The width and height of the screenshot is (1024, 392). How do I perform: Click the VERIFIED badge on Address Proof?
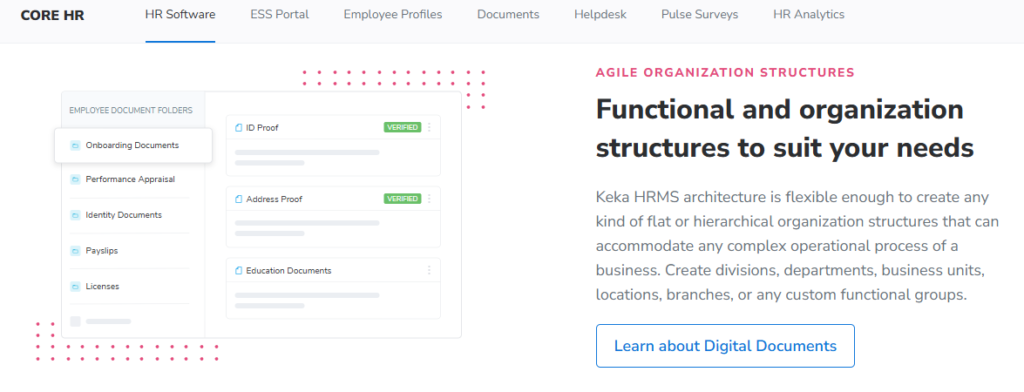pyautogui.click(x=402, y=199)
